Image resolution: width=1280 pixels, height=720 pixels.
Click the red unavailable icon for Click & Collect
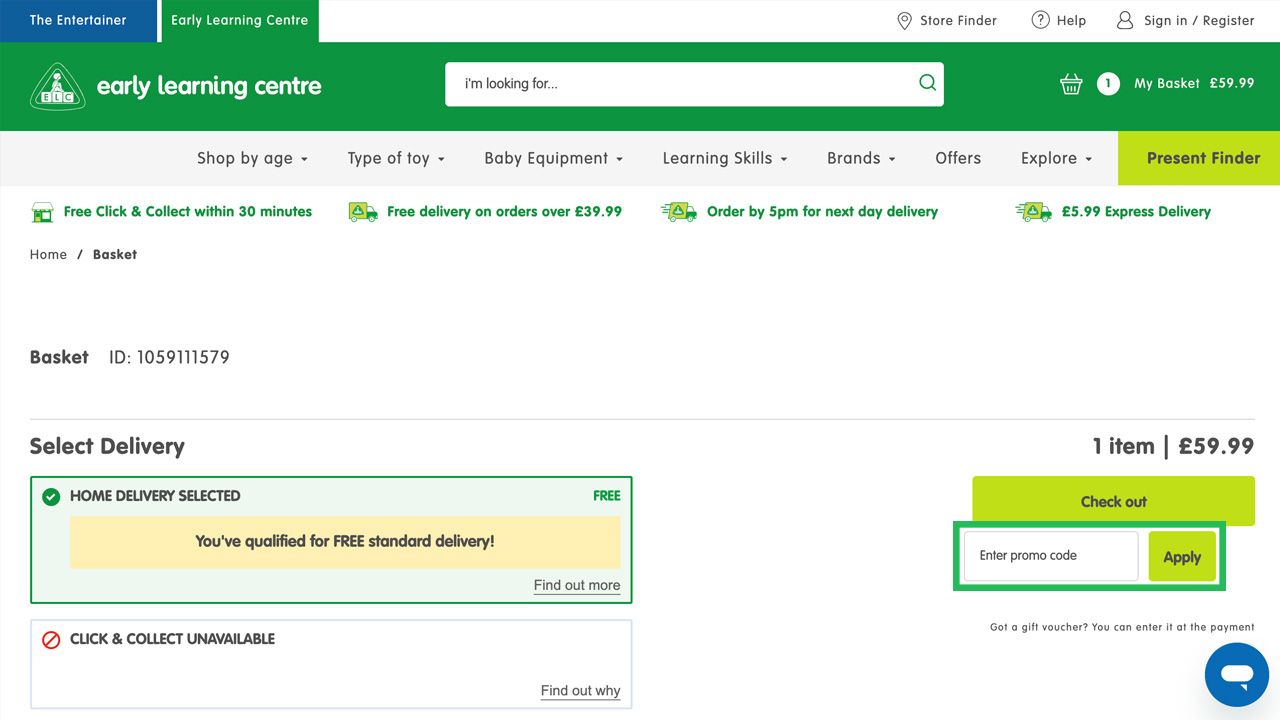51,639
